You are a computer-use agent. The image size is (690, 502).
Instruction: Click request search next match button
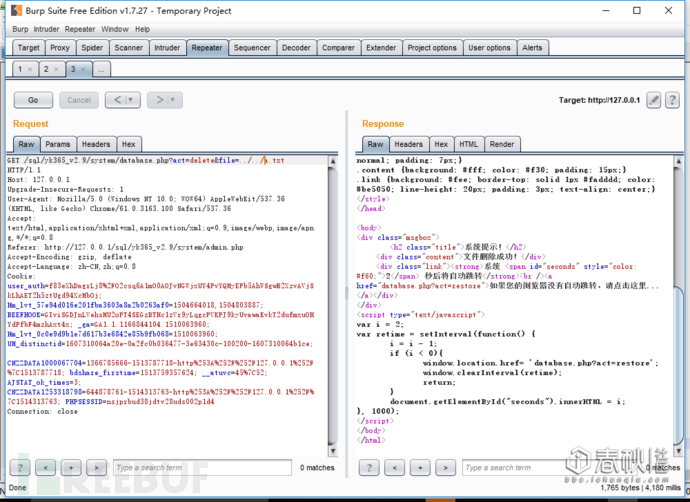[x=96, y=468]
